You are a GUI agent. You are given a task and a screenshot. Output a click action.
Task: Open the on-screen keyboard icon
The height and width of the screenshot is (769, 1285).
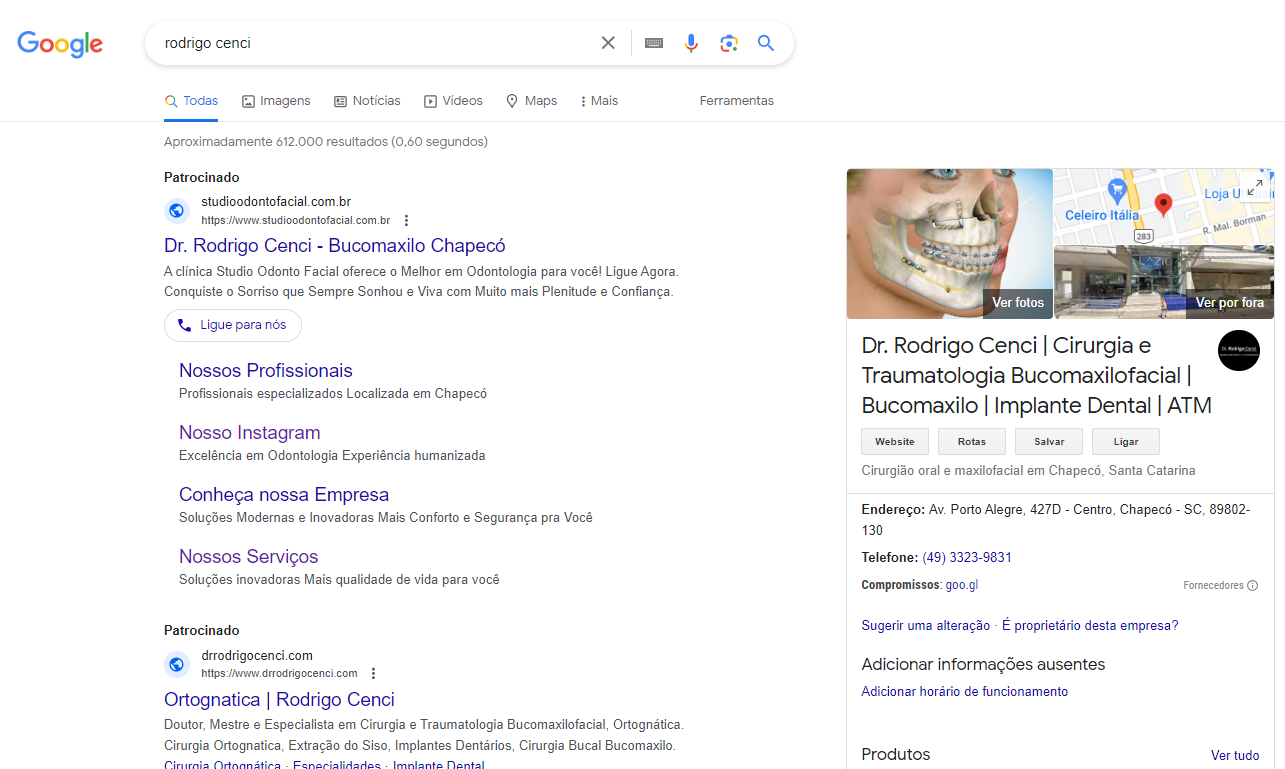point(654,43)
